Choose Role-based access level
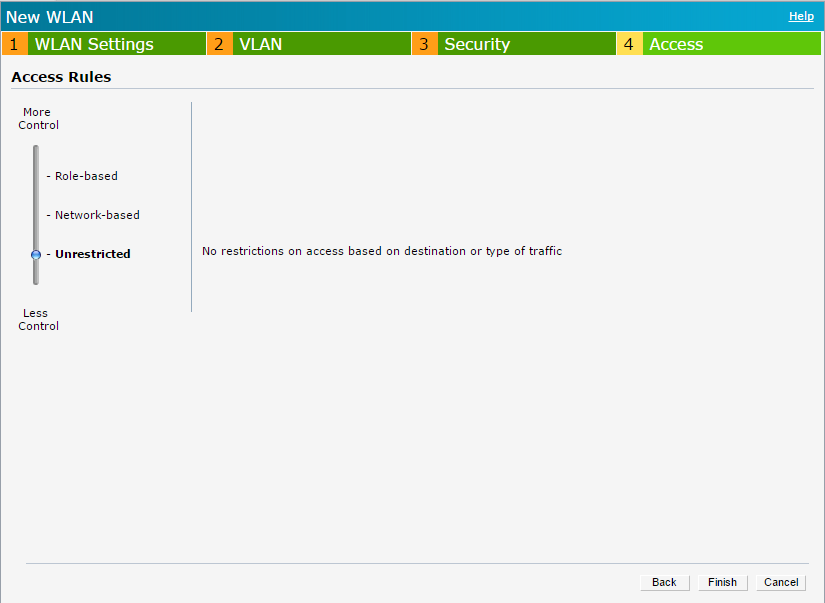The width and height of the screenshot is (825, 603). (x=86, y=176)
